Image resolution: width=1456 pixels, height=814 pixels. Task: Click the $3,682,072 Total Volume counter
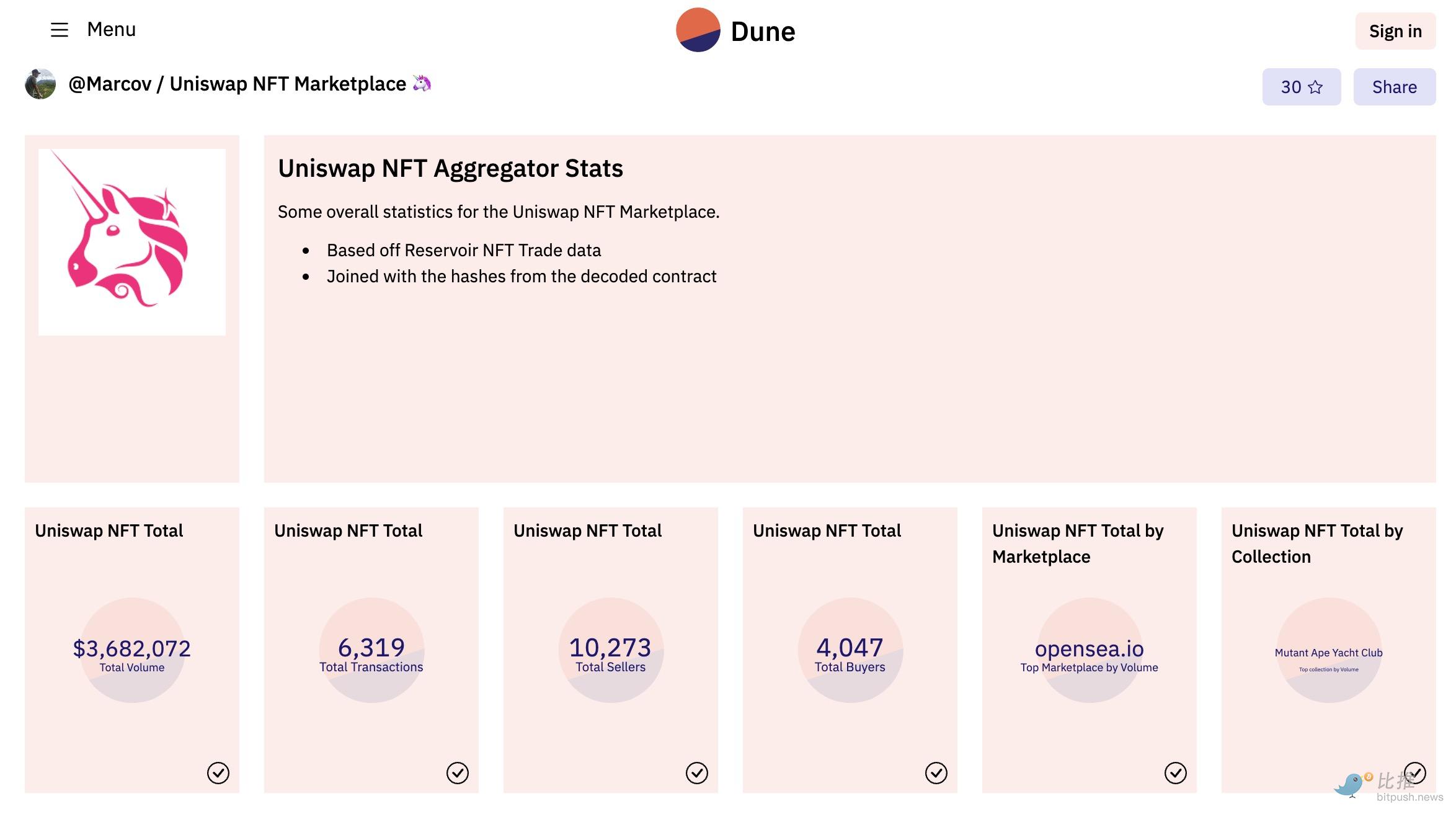[131, 648]
